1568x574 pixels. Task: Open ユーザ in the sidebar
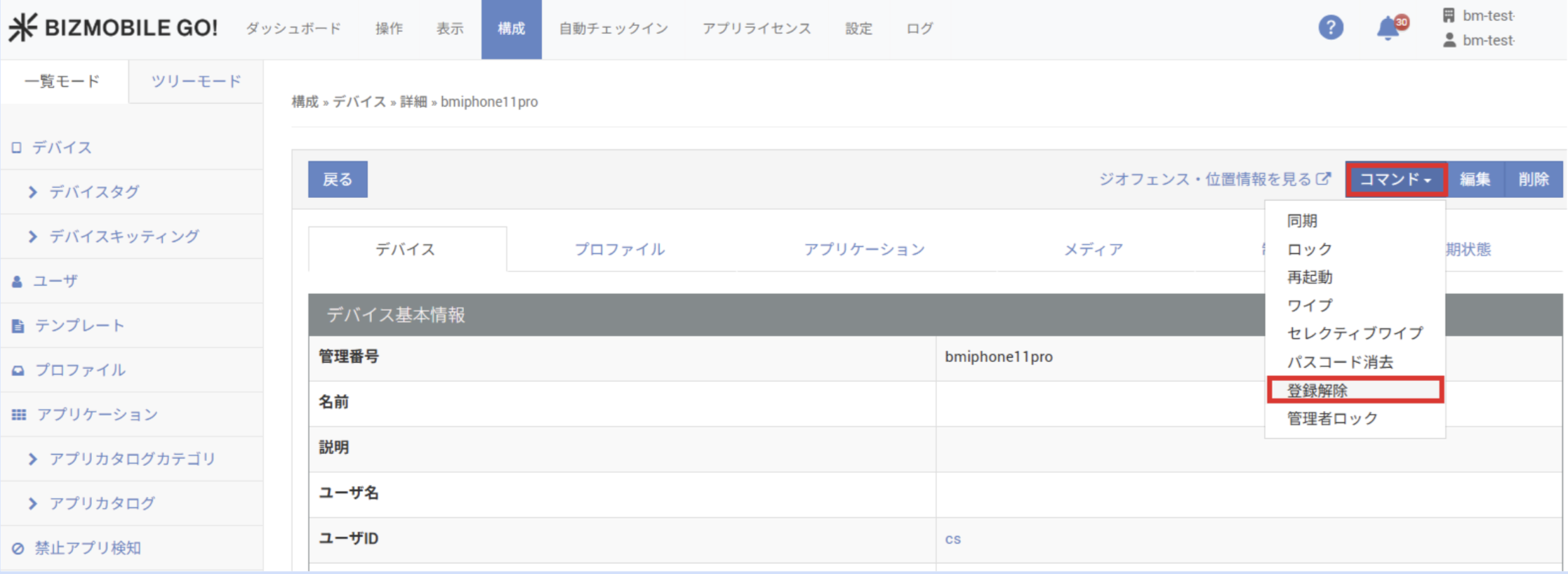55,281
